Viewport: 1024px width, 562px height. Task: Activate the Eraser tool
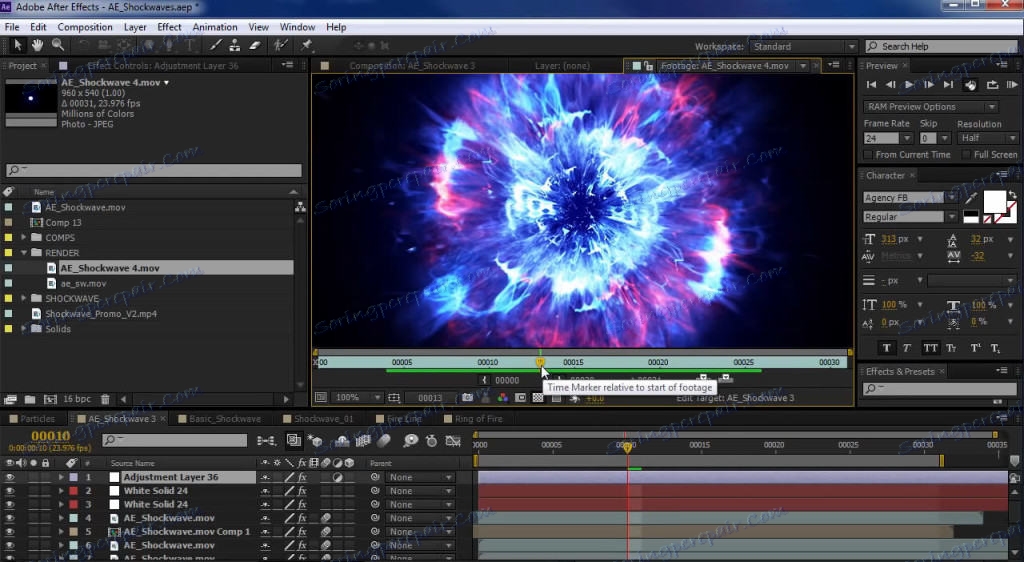click(254, 45)
